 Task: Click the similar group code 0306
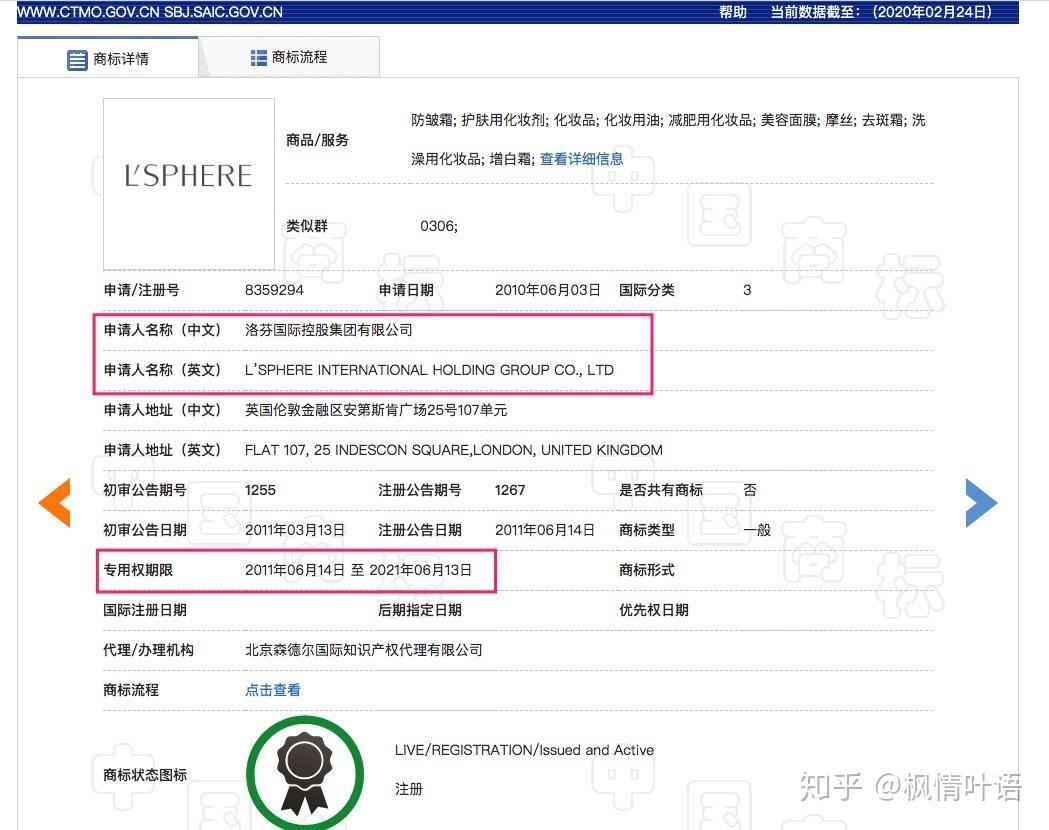pos(438,226)
